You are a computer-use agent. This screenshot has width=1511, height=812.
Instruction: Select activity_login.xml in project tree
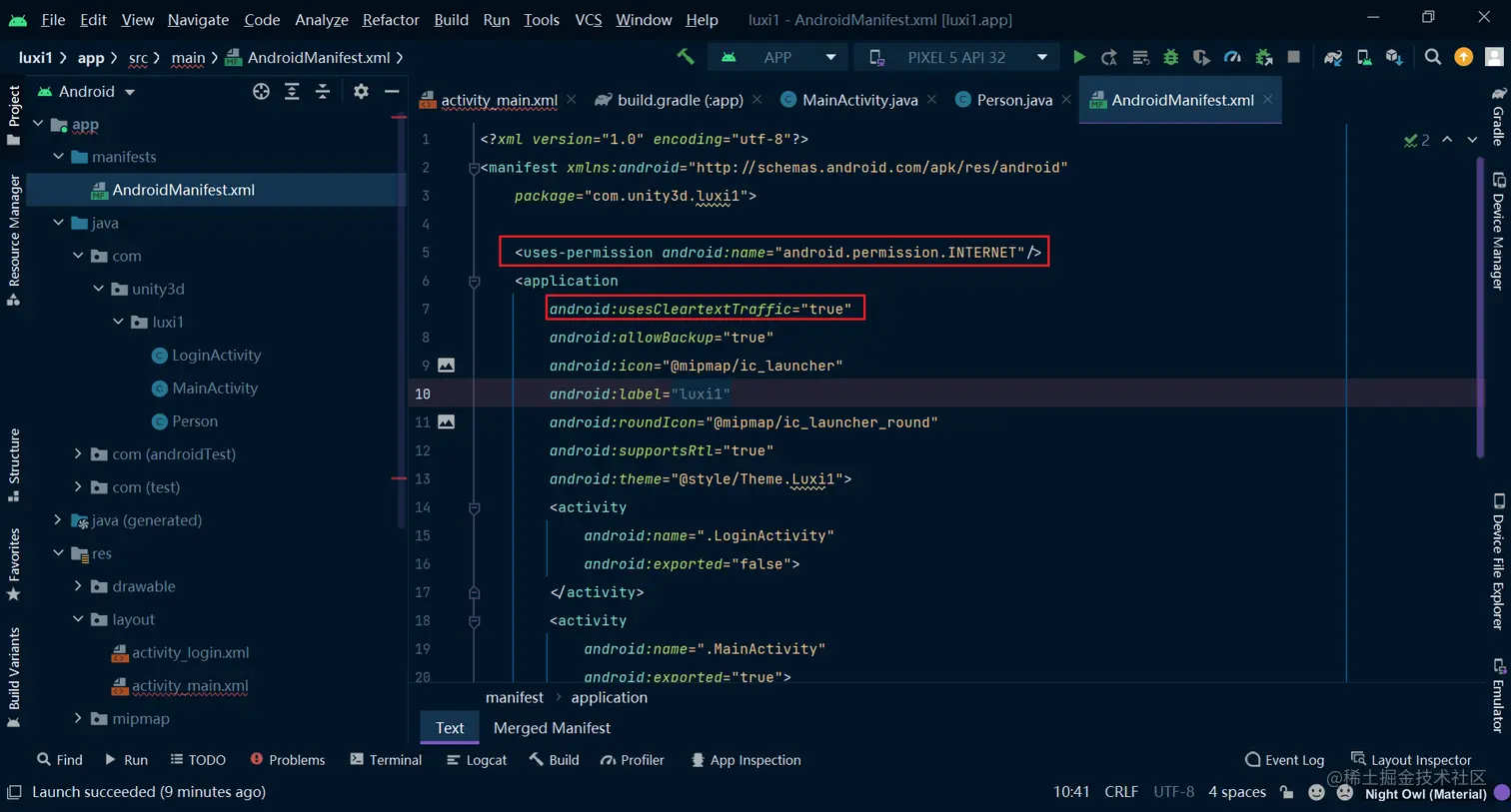(x=190, y=653)
